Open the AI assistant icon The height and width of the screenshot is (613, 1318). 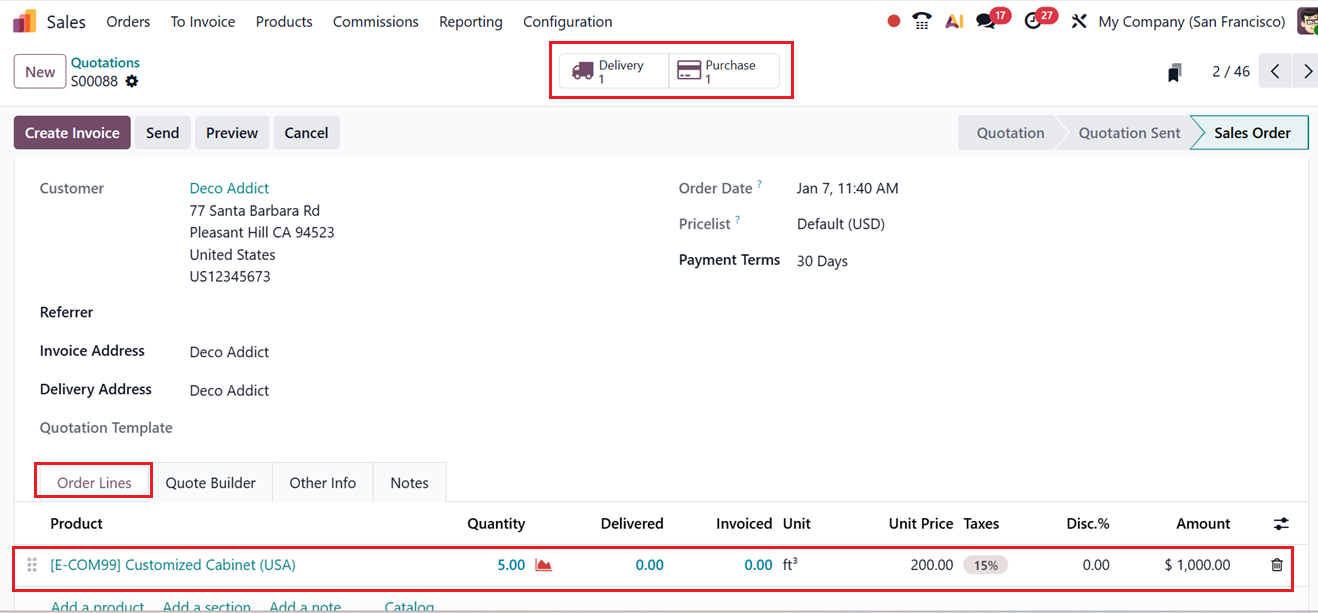click(954, 21)
